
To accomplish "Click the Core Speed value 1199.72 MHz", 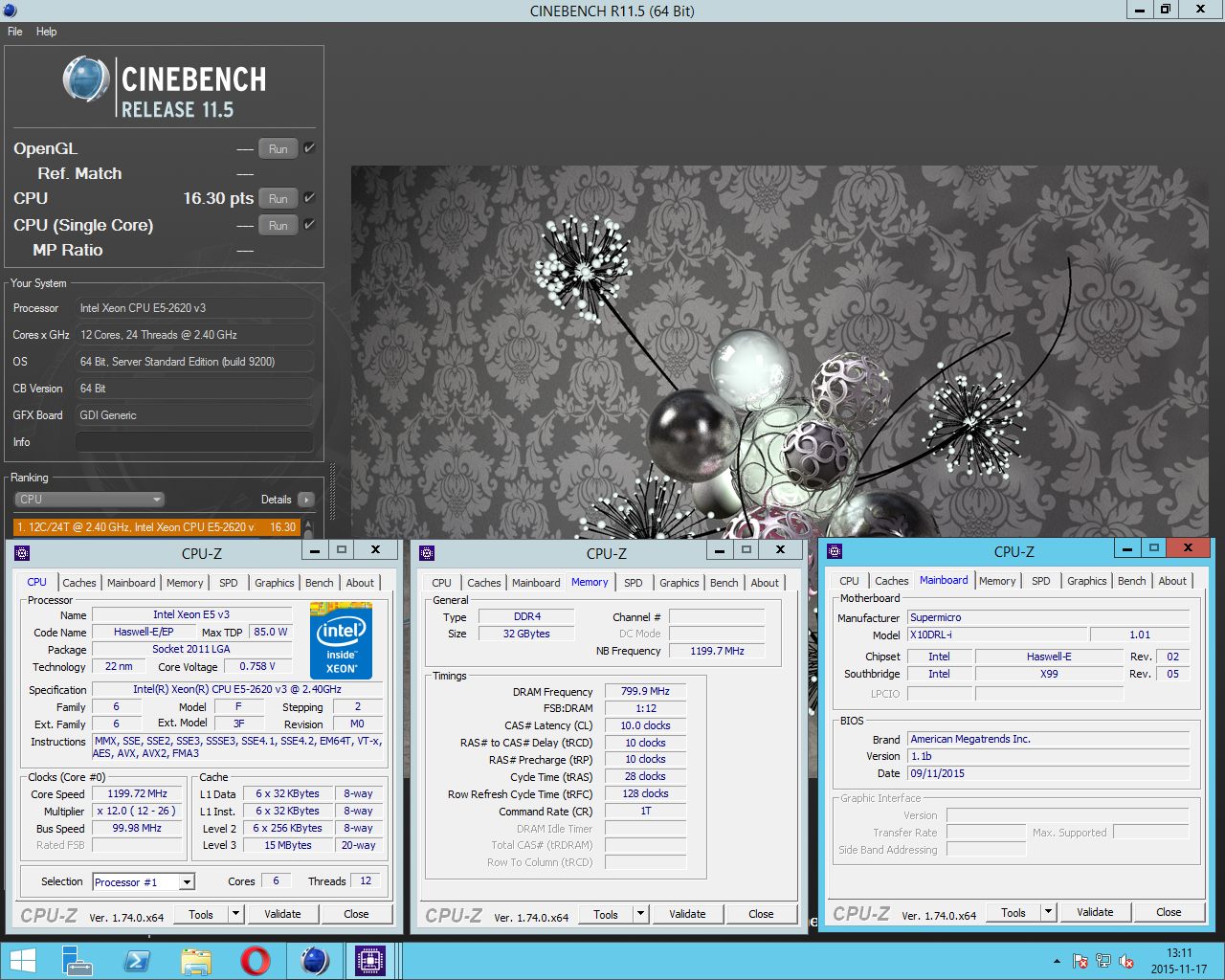I will tap(137, 793).
